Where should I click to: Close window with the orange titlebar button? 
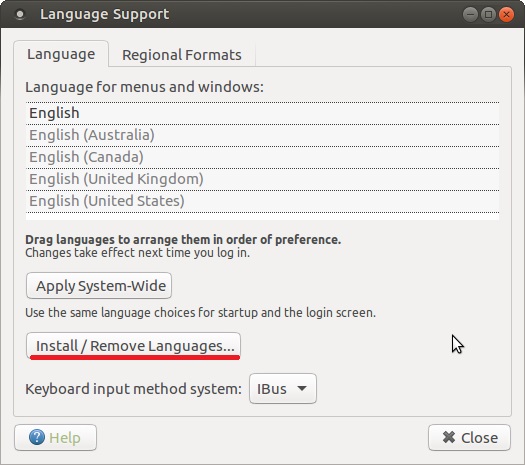click(506, 15)
